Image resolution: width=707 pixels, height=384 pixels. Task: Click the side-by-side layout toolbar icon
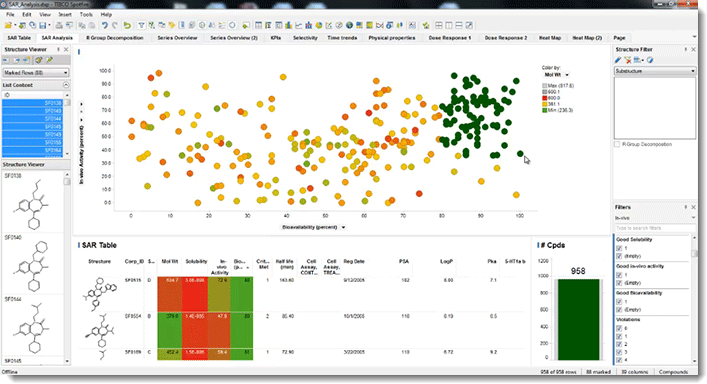[449, 25]
